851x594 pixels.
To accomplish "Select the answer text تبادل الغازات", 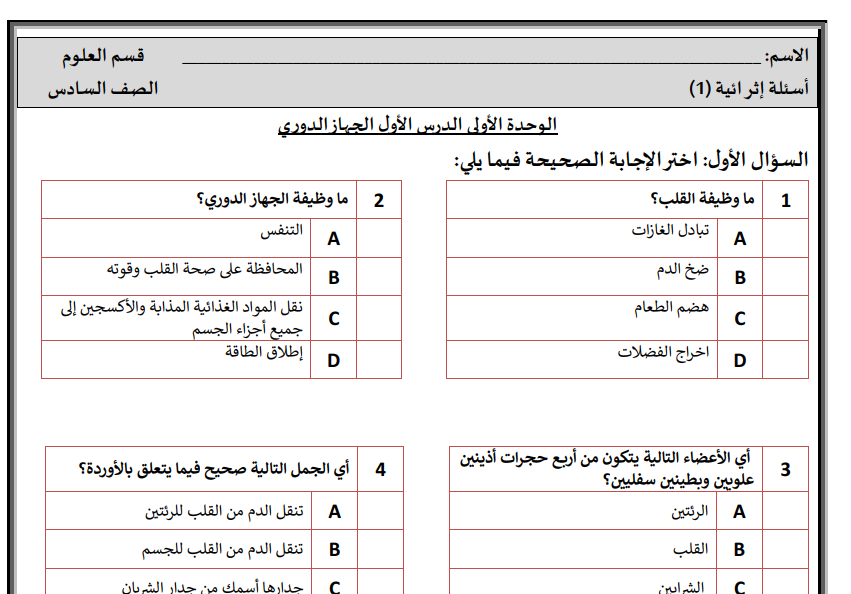I will (x=670, y=230).
